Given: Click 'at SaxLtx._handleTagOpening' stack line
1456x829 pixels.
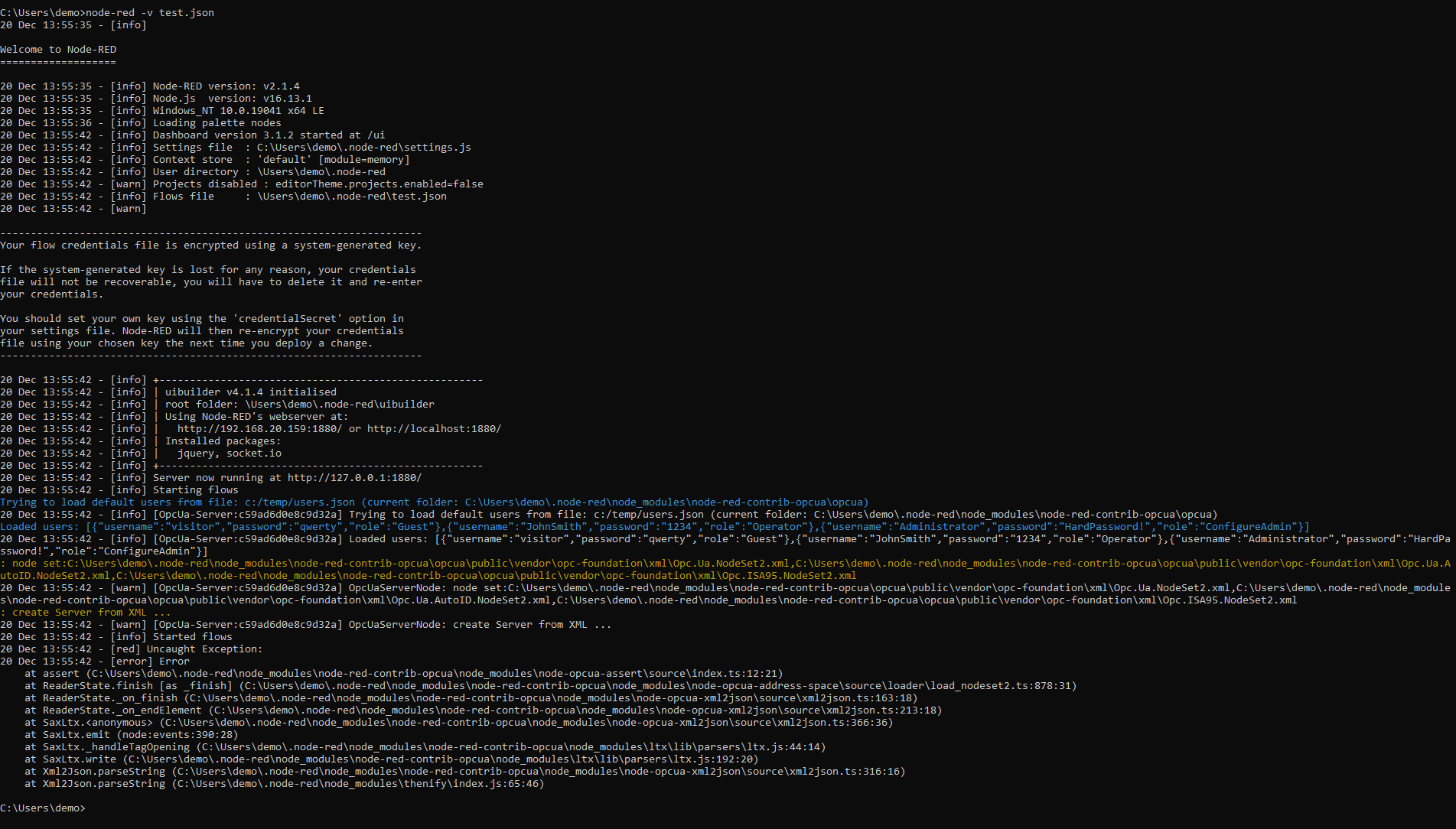Looking at the screenshot, I should coord(425,747).
